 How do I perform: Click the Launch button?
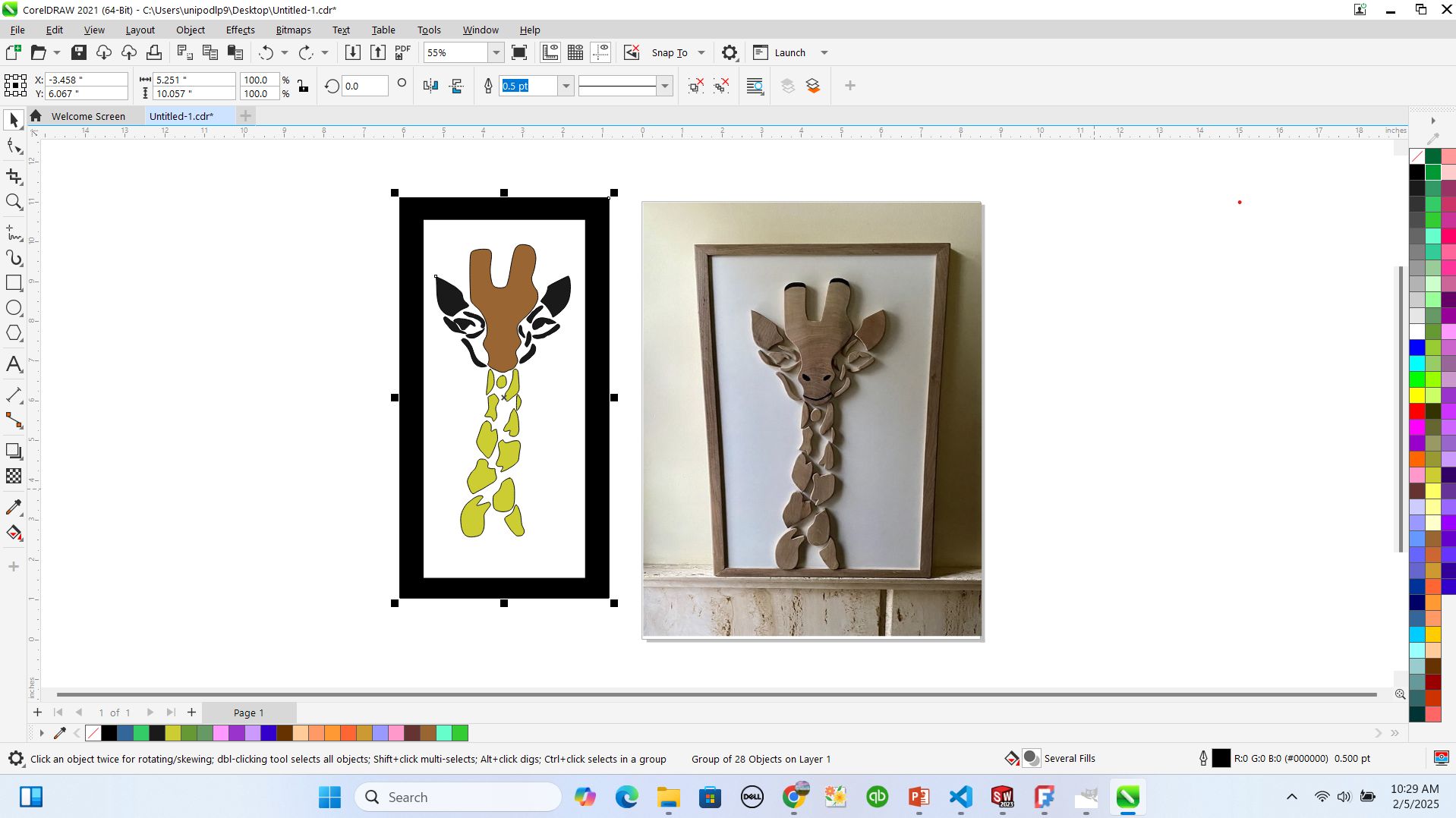779,52
